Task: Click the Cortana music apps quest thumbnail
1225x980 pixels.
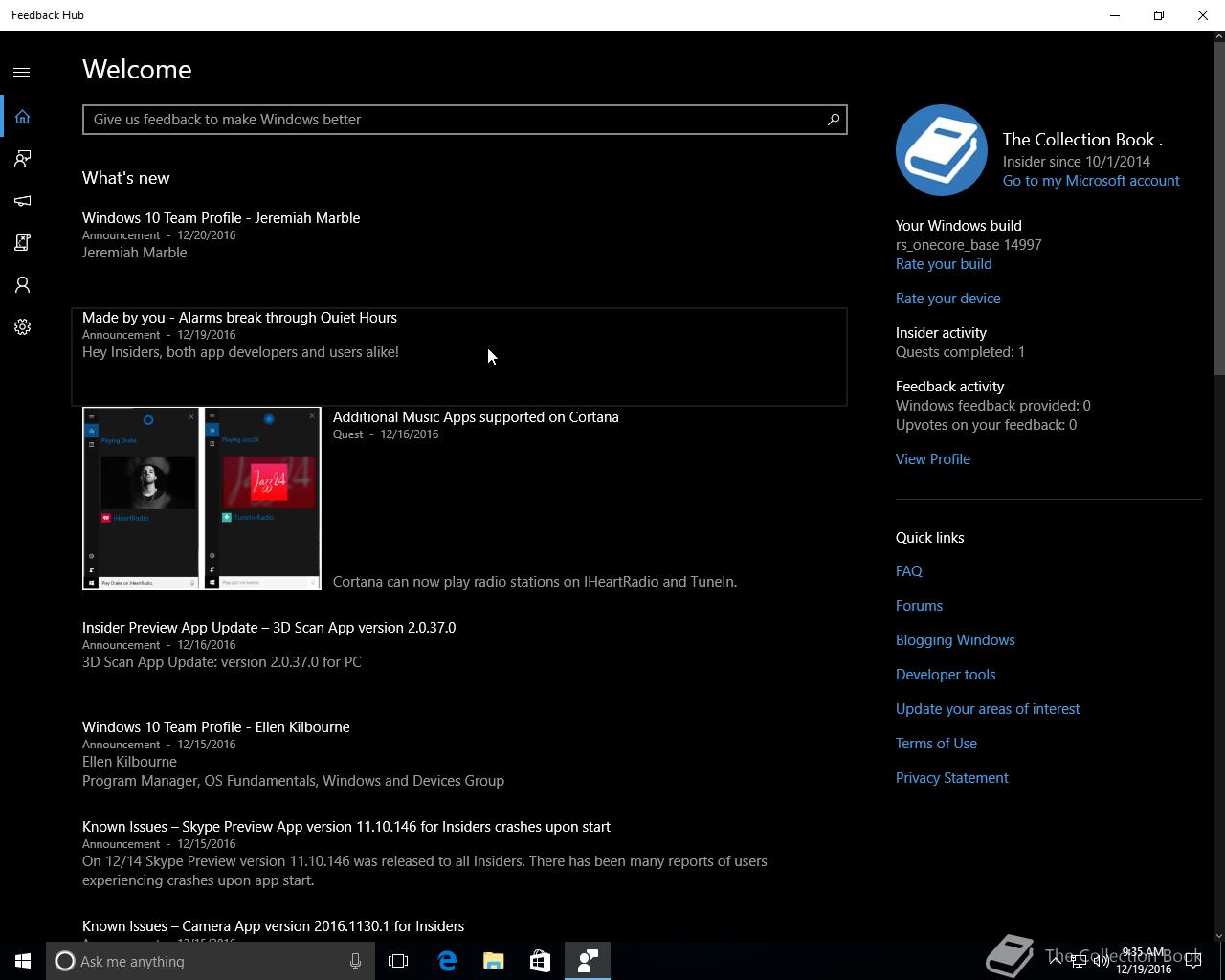Action: 202,499
